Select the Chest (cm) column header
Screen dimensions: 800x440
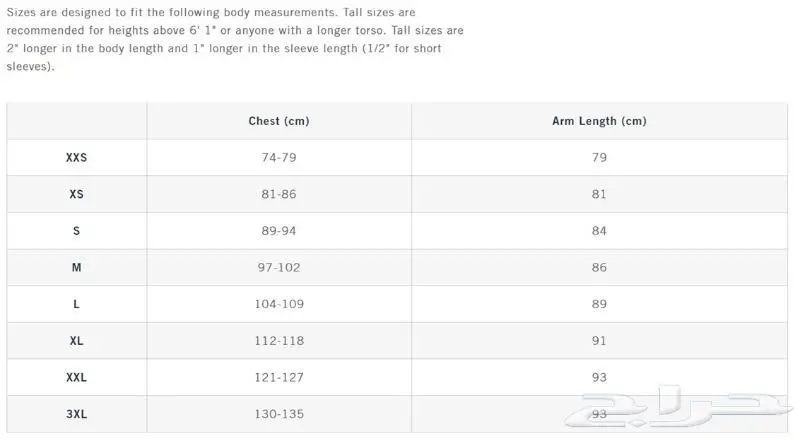click(x=279, y=121)
